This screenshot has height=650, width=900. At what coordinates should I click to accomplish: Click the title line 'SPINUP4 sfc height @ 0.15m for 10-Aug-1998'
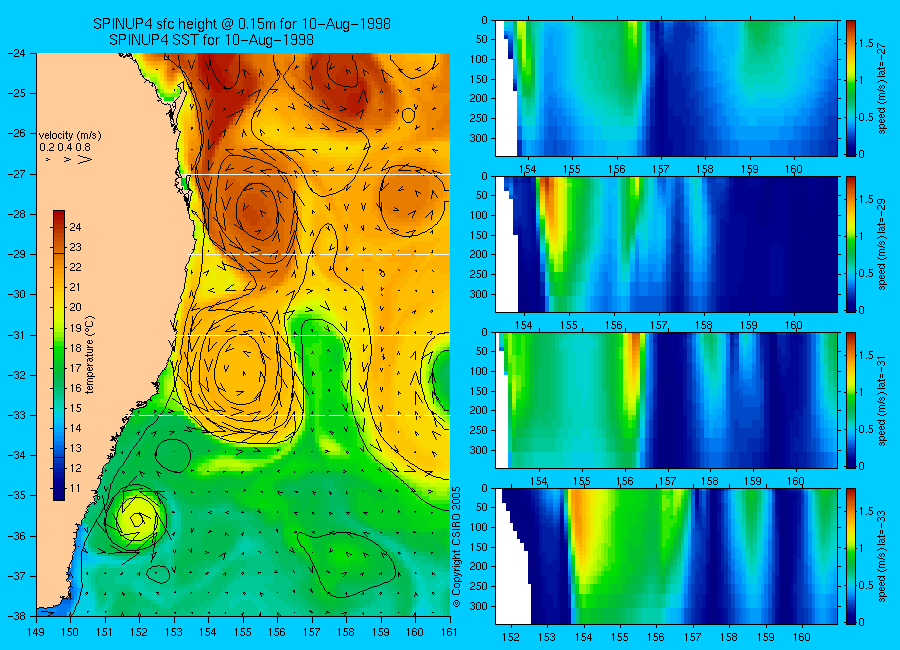tap(242, 24)
